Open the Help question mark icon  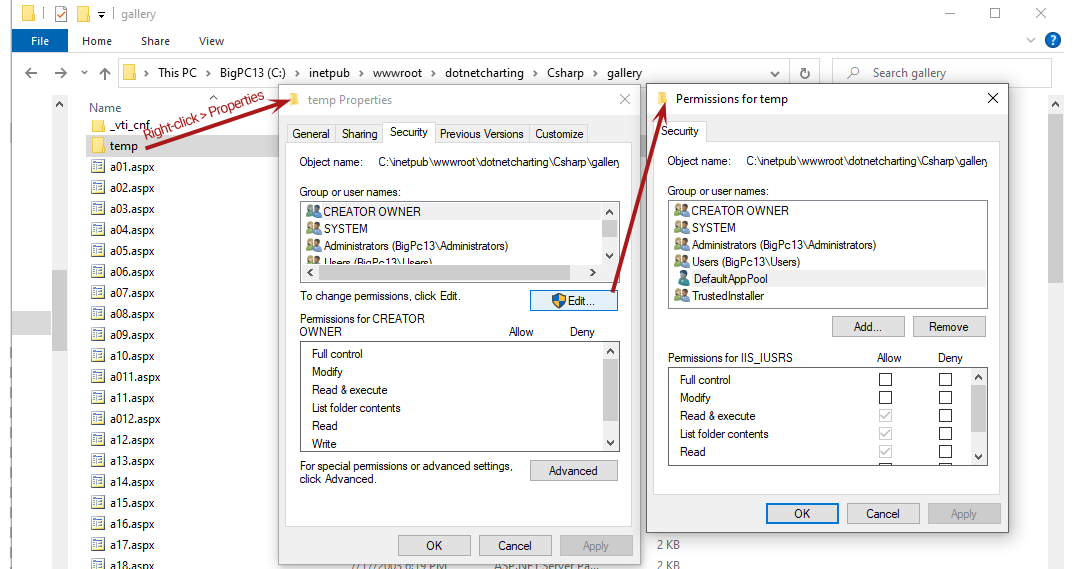tap(1052, 41)
